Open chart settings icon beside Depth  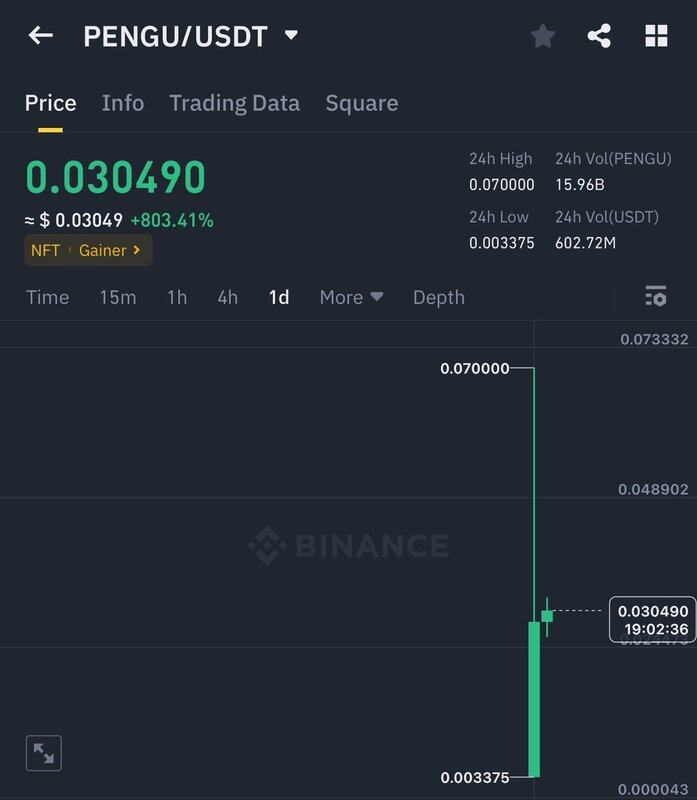656,296
